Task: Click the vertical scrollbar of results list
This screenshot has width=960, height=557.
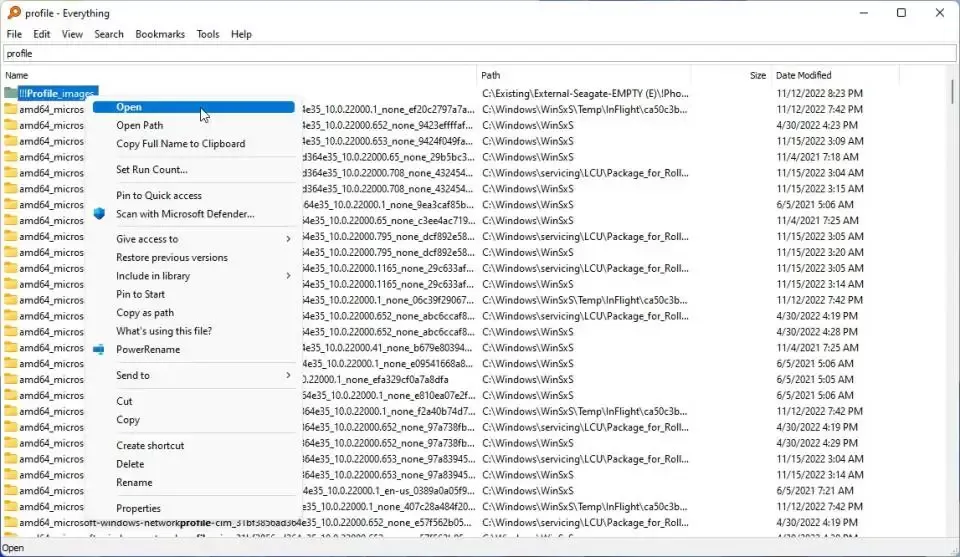Action: [952, 300]
